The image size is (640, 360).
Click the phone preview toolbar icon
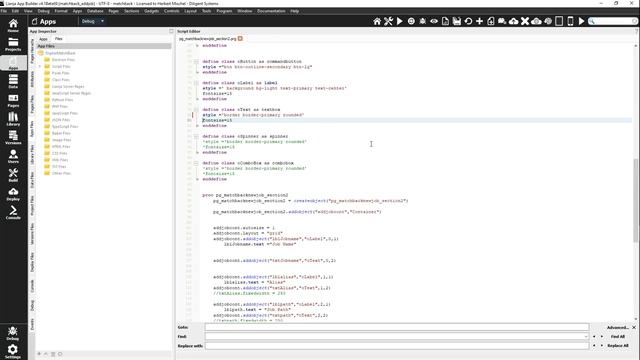click(x=571, y=21)
